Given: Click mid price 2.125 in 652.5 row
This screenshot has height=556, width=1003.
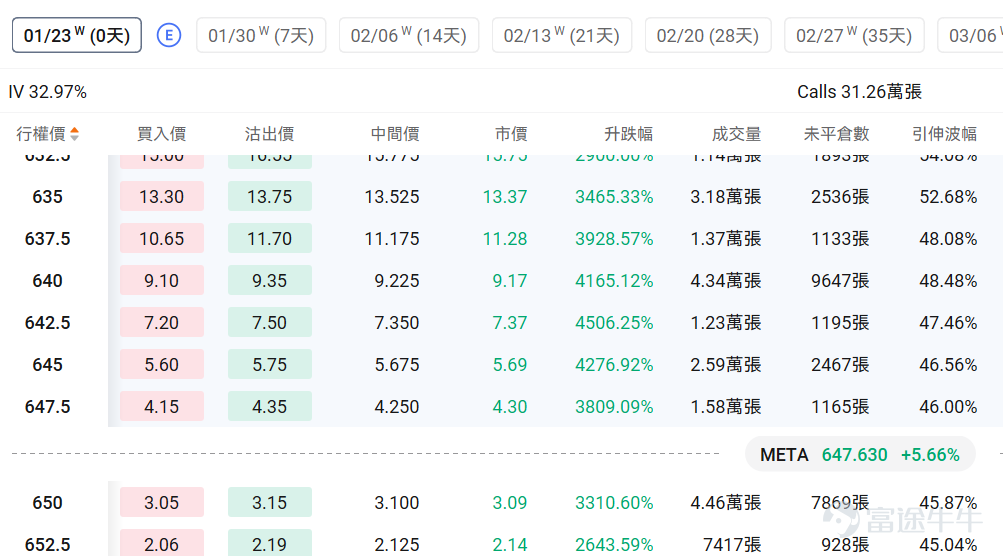Looking at the screenshot, I should [397, 544].
